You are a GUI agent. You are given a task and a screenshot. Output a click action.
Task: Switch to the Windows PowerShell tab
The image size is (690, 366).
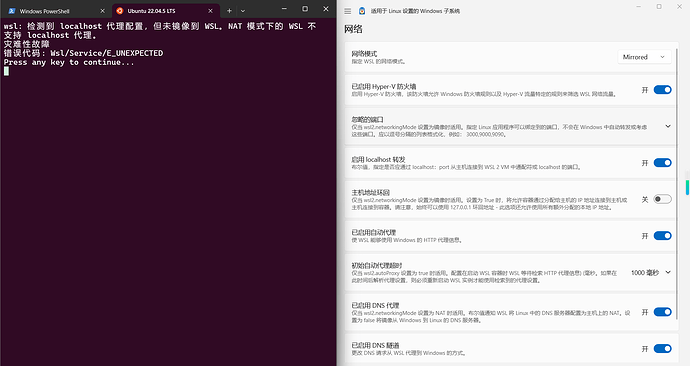click(x=56, y=11)
